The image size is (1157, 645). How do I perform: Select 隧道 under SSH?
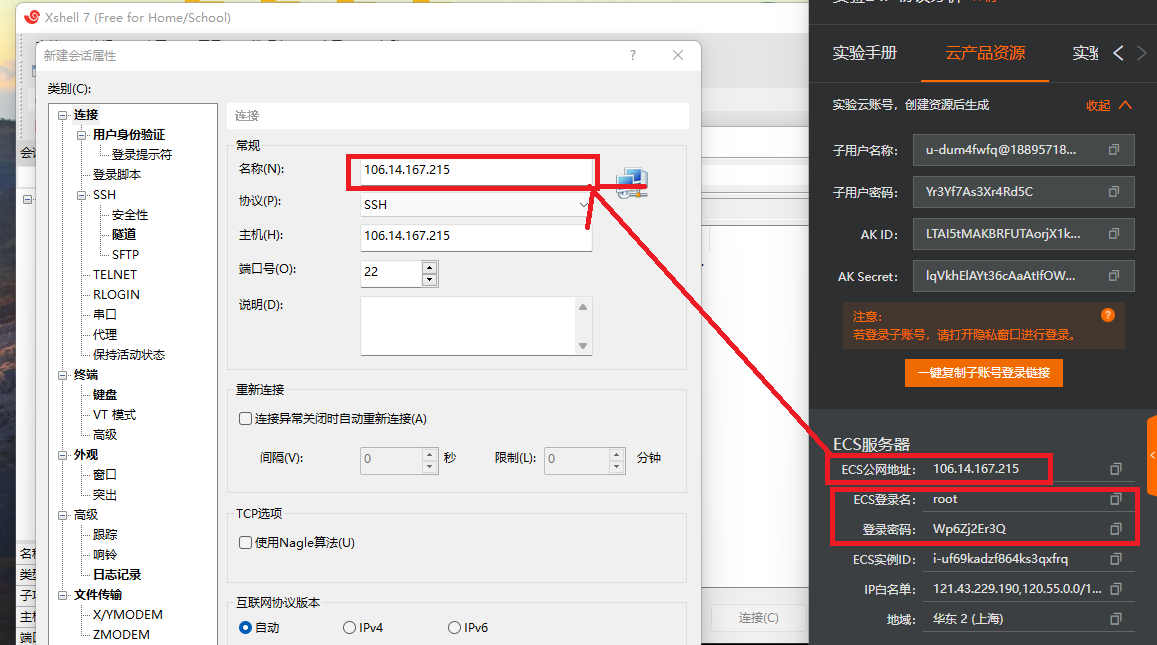(x=124, y=234)
